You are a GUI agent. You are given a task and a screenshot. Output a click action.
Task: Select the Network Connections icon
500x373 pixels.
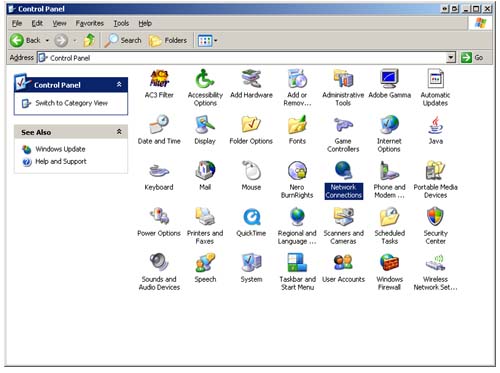click(343, 180)
